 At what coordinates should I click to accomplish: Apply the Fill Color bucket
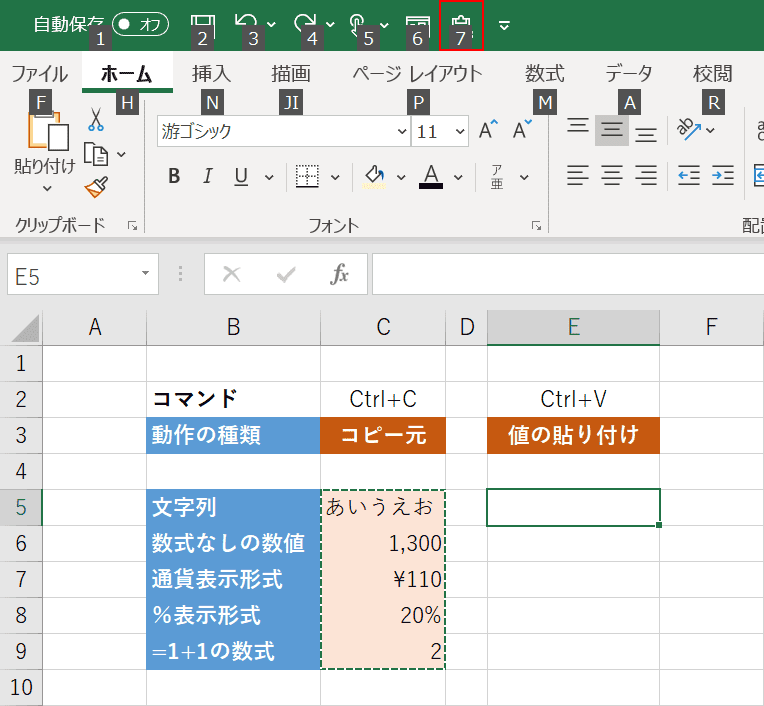tap(374, 176)
